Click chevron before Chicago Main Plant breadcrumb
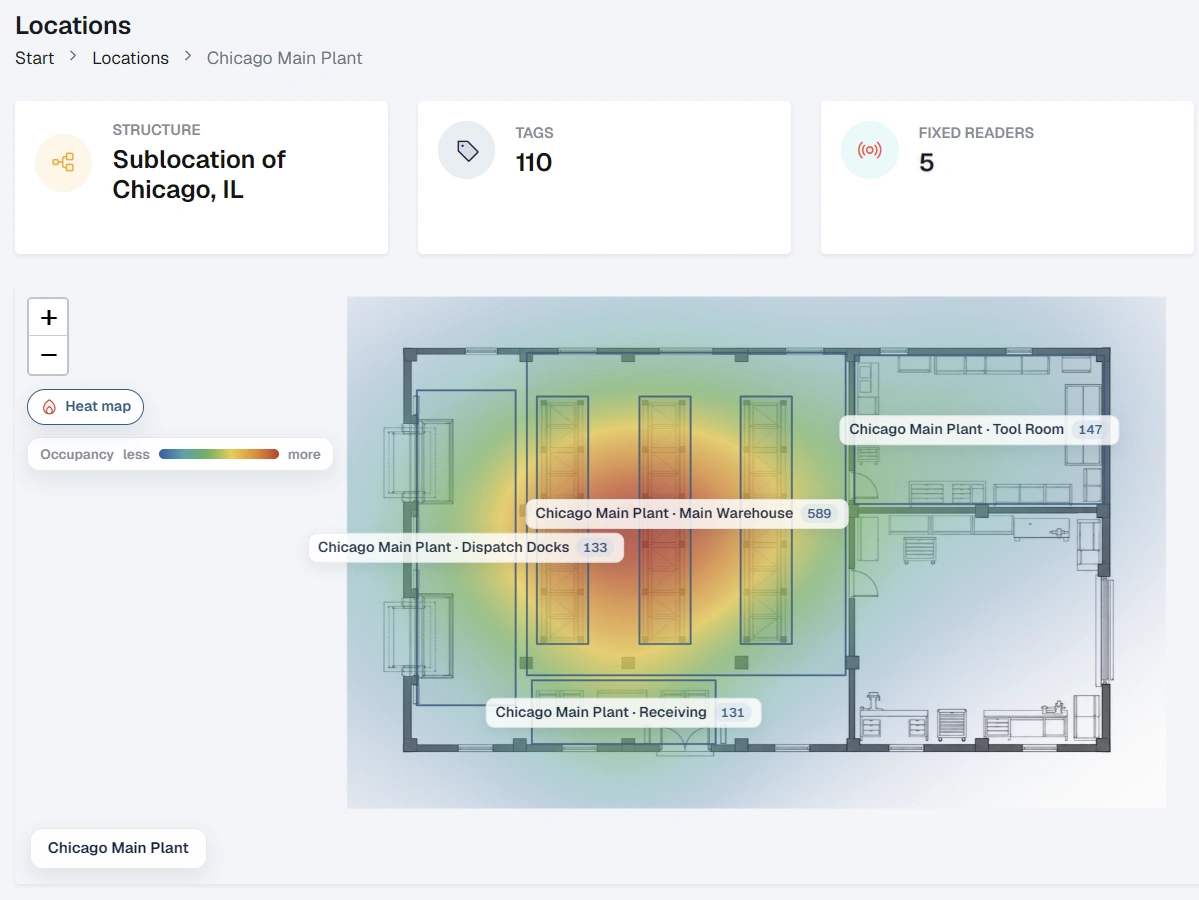This screenshot has height=900, width=1199. [188, 56]
